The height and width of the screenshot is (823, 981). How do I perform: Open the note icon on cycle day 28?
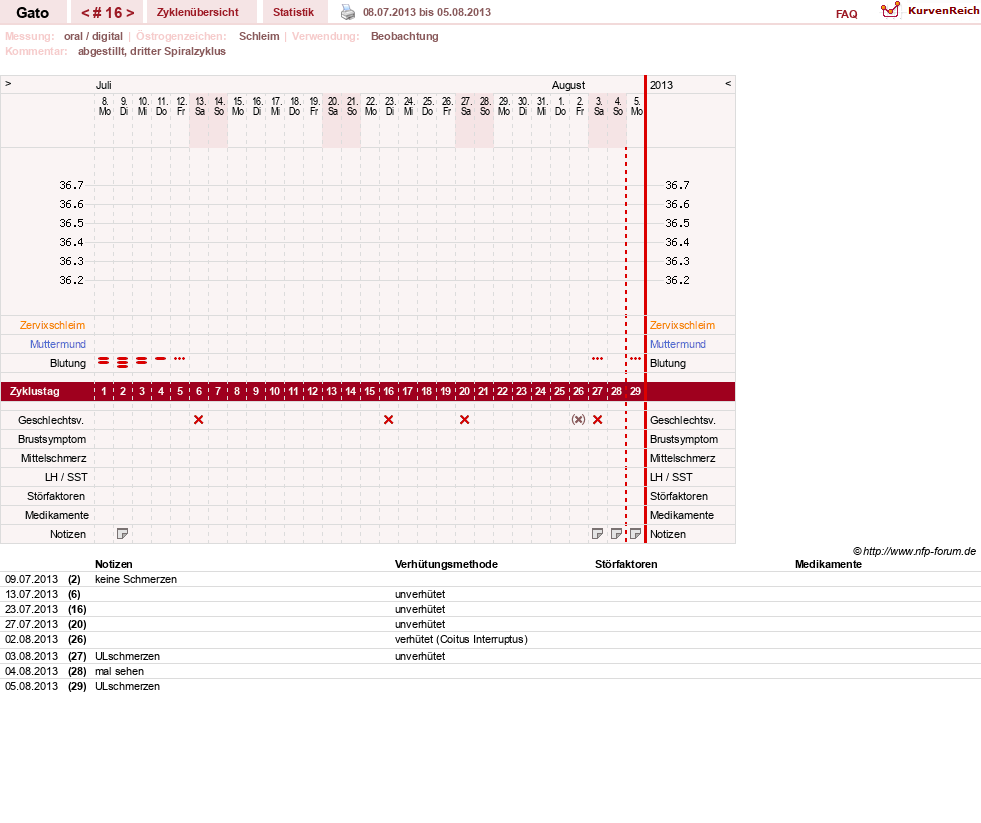tap(616, 534)
